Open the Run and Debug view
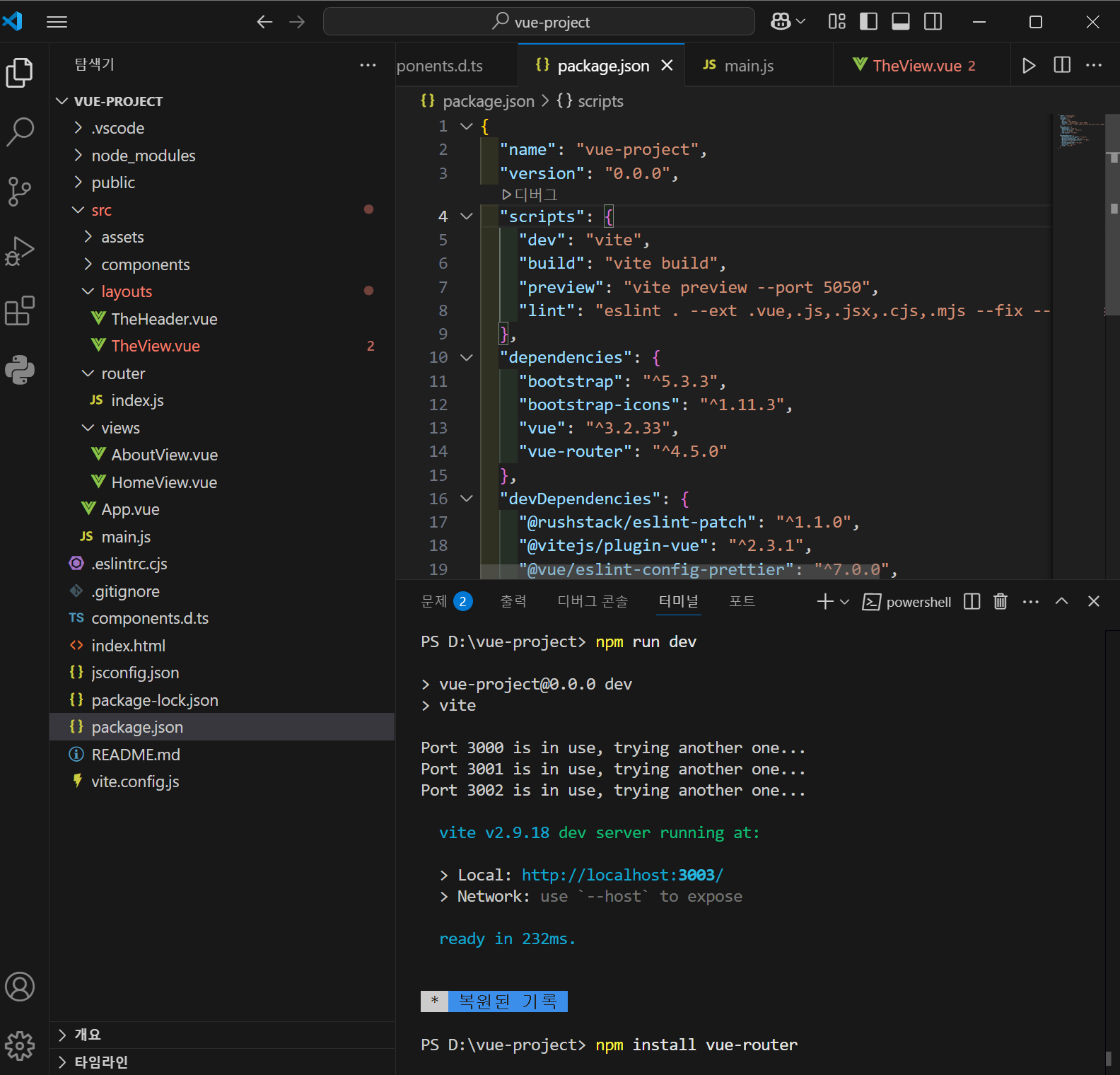This screenshot has width=1120, height=1075. coord(20,250)
